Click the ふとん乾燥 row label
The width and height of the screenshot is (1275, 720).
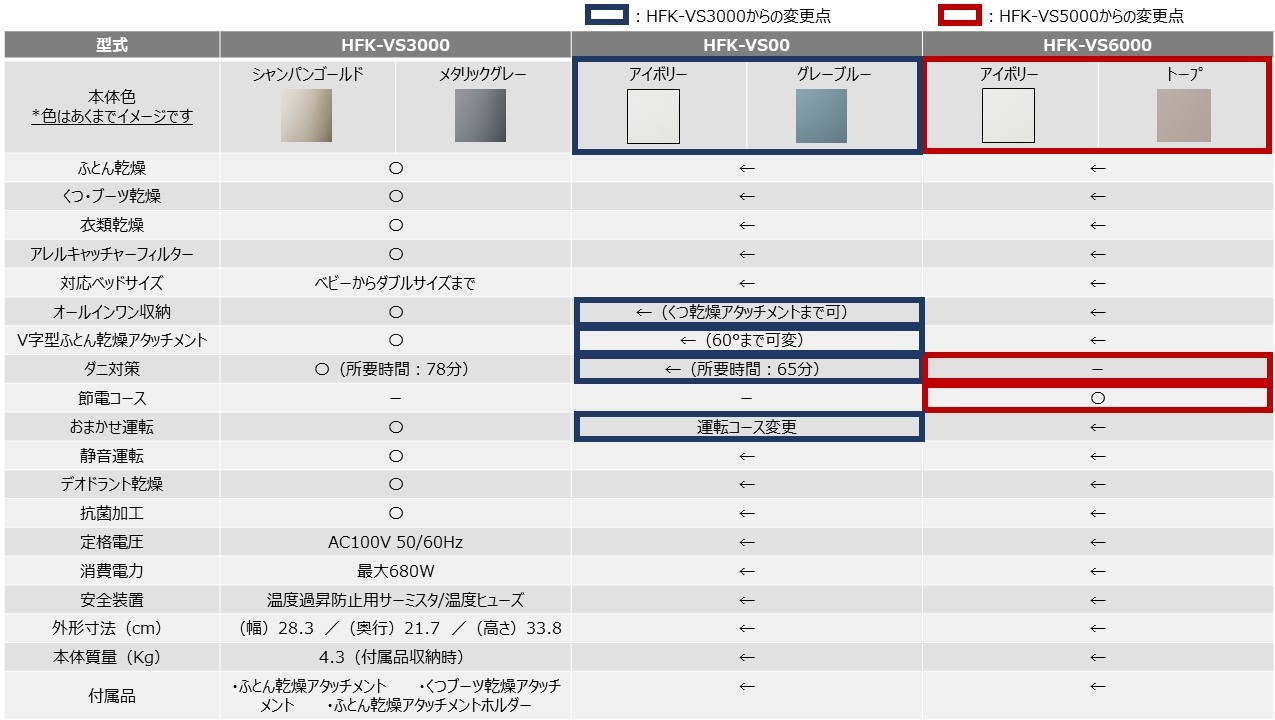click(x=112, y=168)
